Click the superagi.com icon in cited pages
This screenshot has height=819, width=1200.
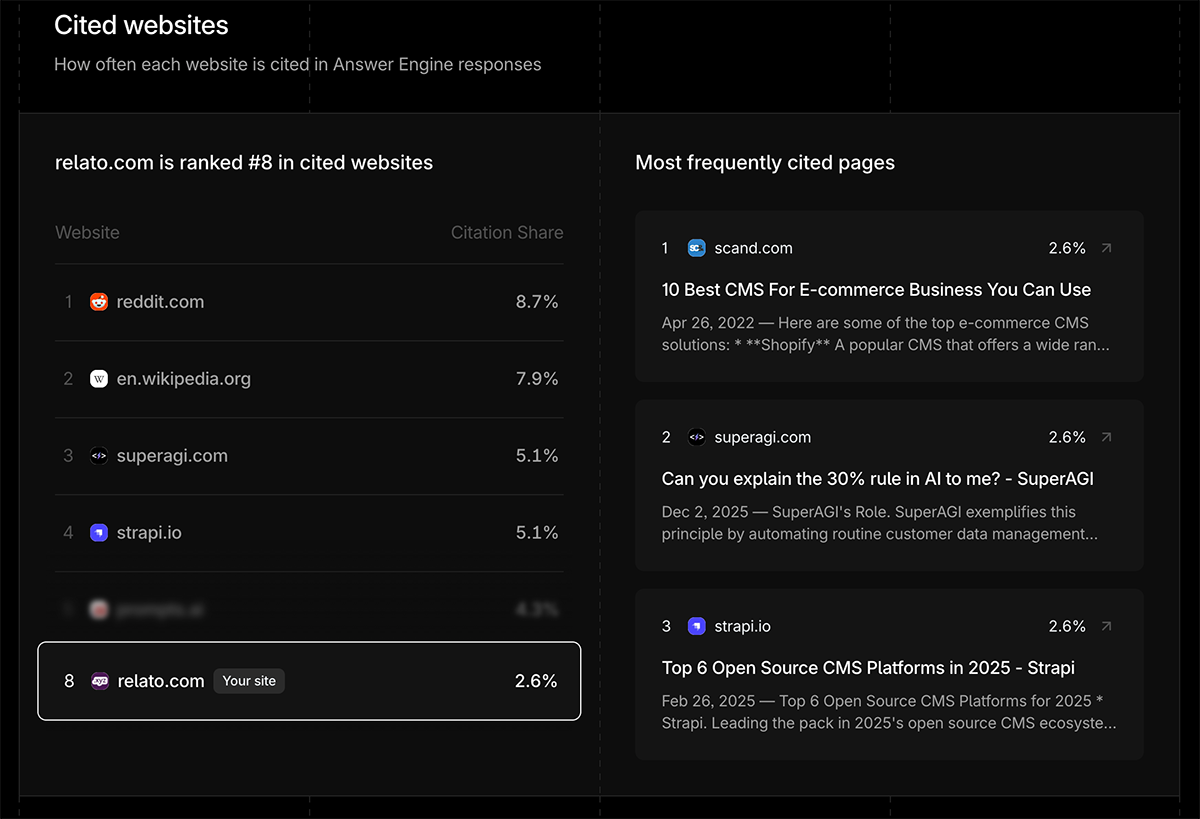pyautogui.click(x=697, y=437)
